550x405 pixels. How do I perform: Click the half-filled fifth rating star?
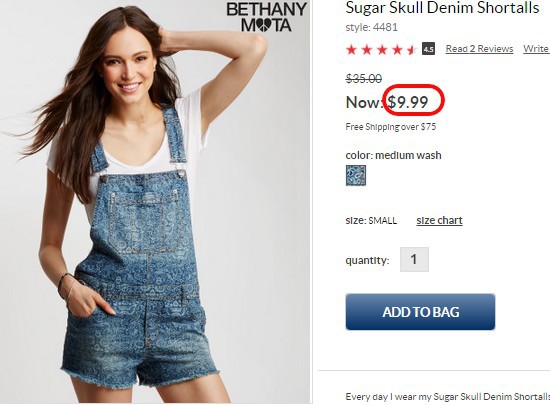(x=412, y=49)
